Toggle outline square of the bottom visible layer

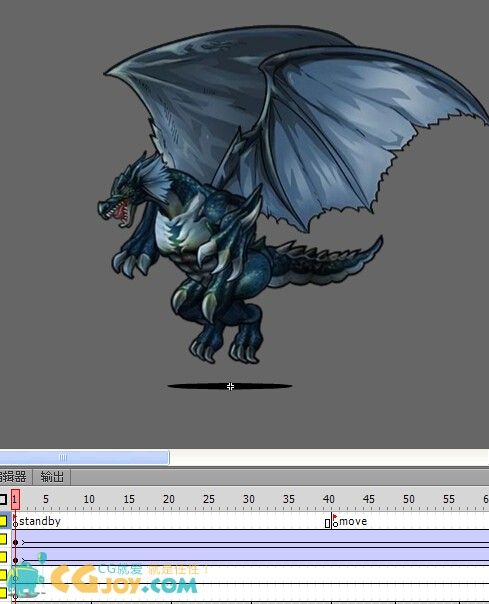[x=3, y=593]
